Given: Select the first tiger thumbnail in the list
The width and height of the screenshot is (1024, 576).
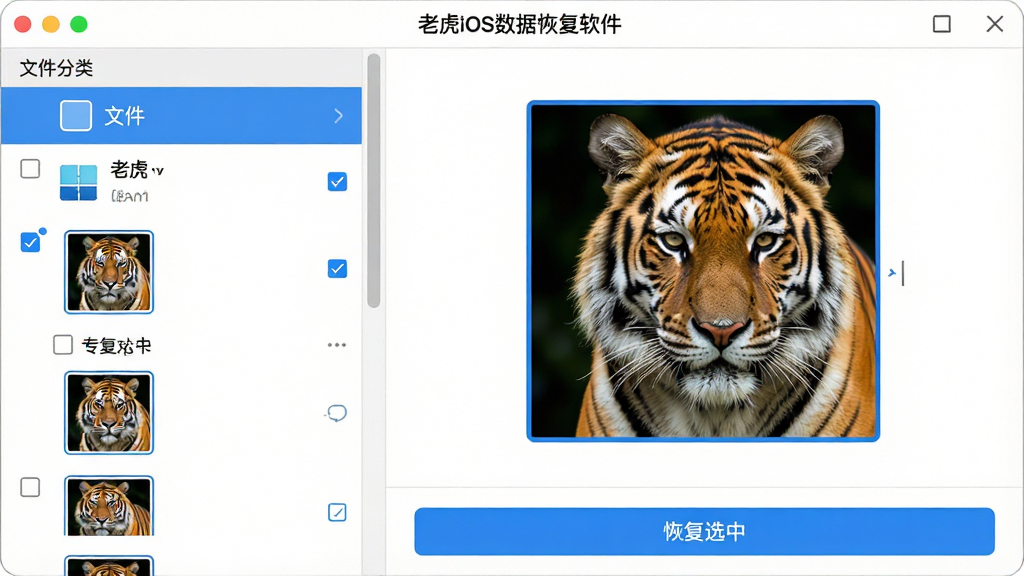Looking at the screenshot, I should tap(109, 272).
